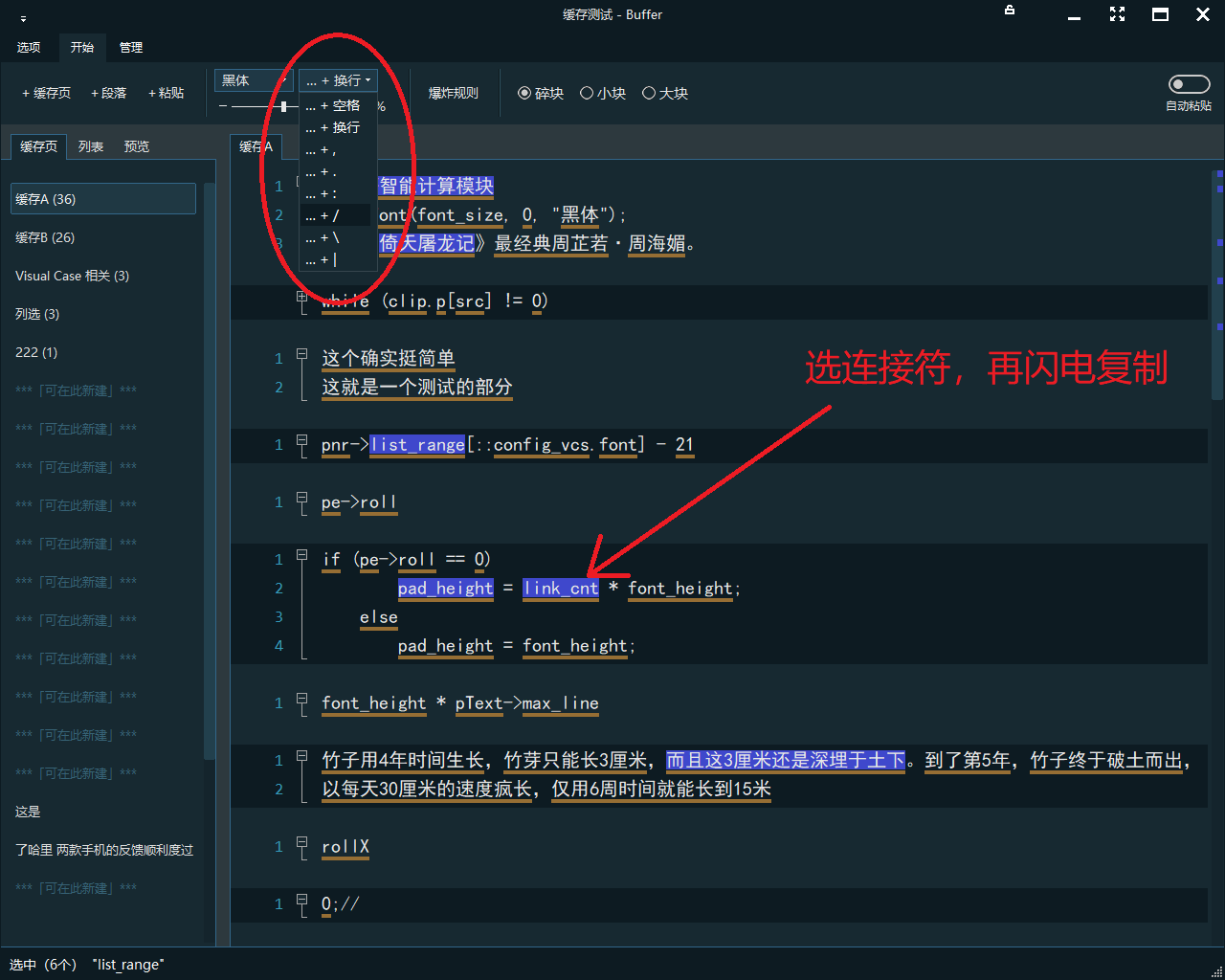The width and height of the screenshot is (1225, 980).
Task: Open the quick access menu icon at top-left
Action: [23, 17]
